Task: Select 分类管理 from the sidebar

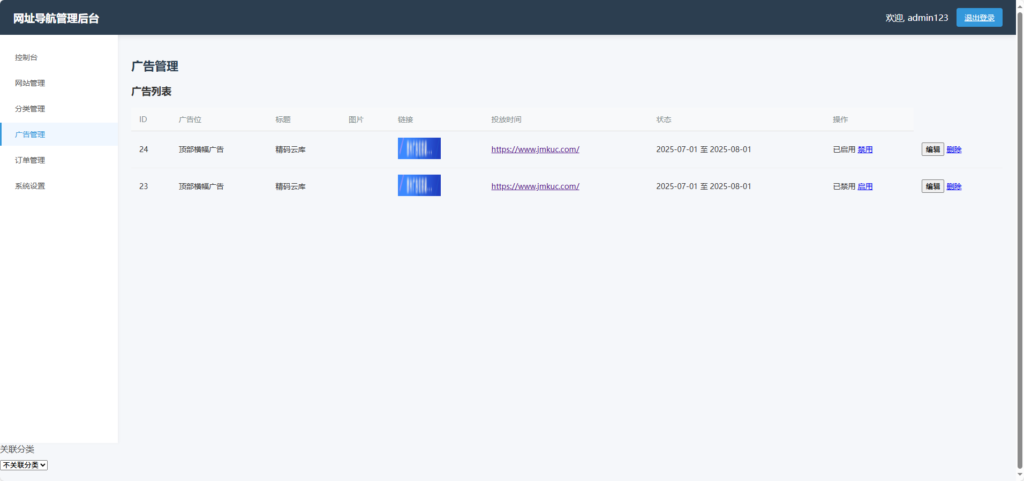Action: (x=30, y=108)
